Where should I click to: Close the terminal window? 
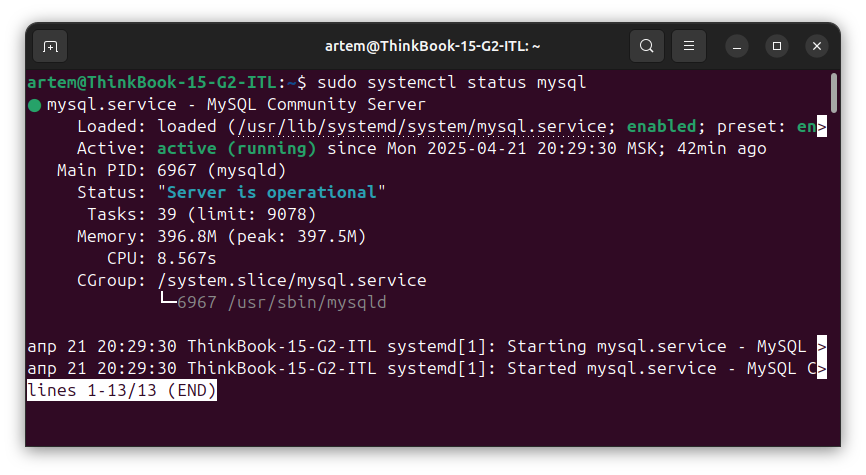coord(817,46)
